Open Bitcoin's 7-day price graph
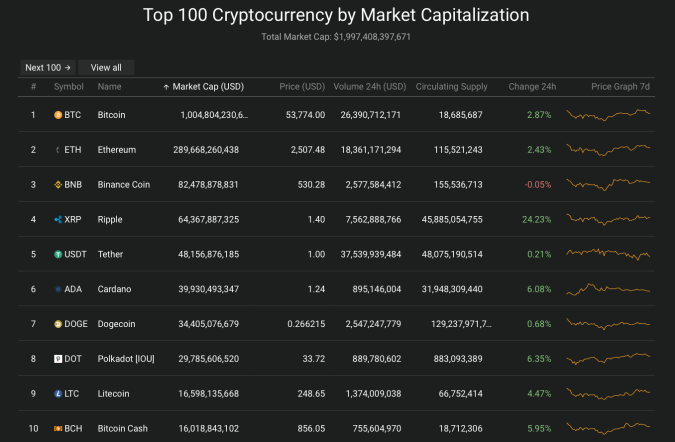 click(x=608, y=115)
